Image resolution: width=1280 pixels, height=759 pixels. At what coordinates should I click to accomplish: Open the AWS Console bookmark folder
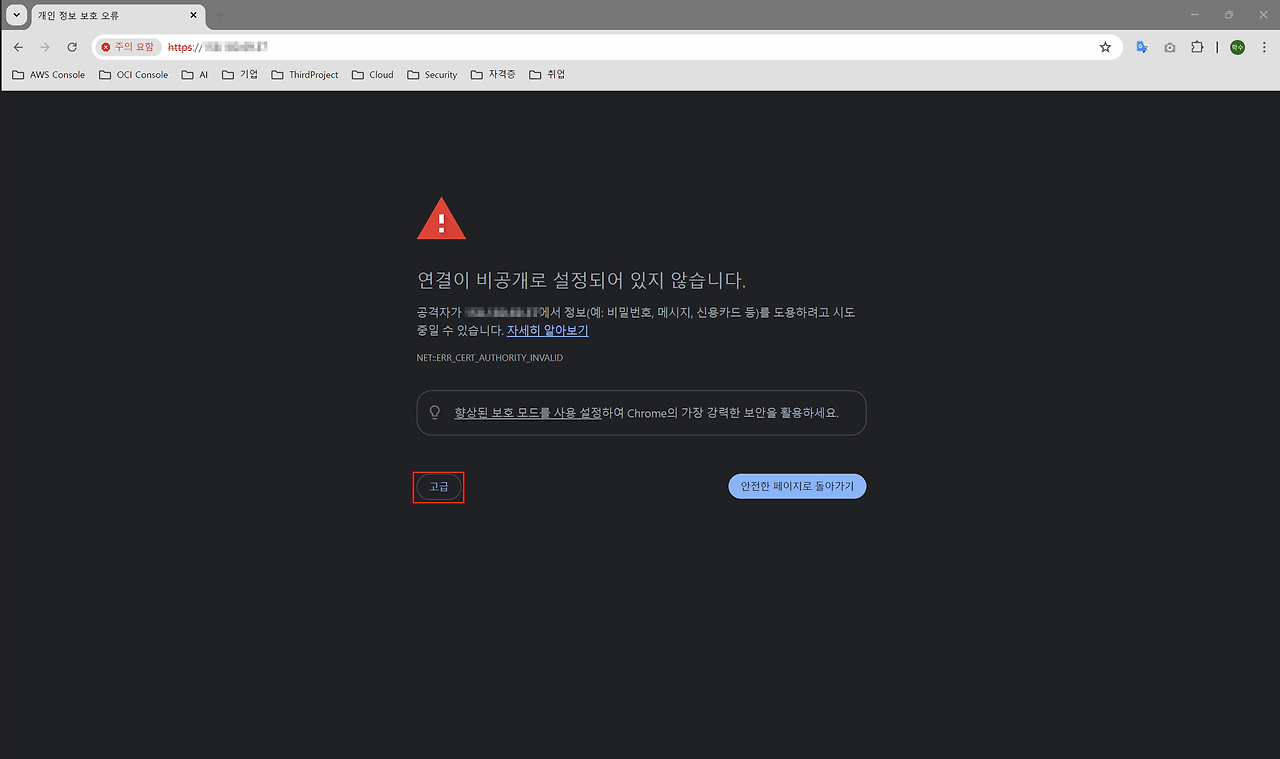48,75
